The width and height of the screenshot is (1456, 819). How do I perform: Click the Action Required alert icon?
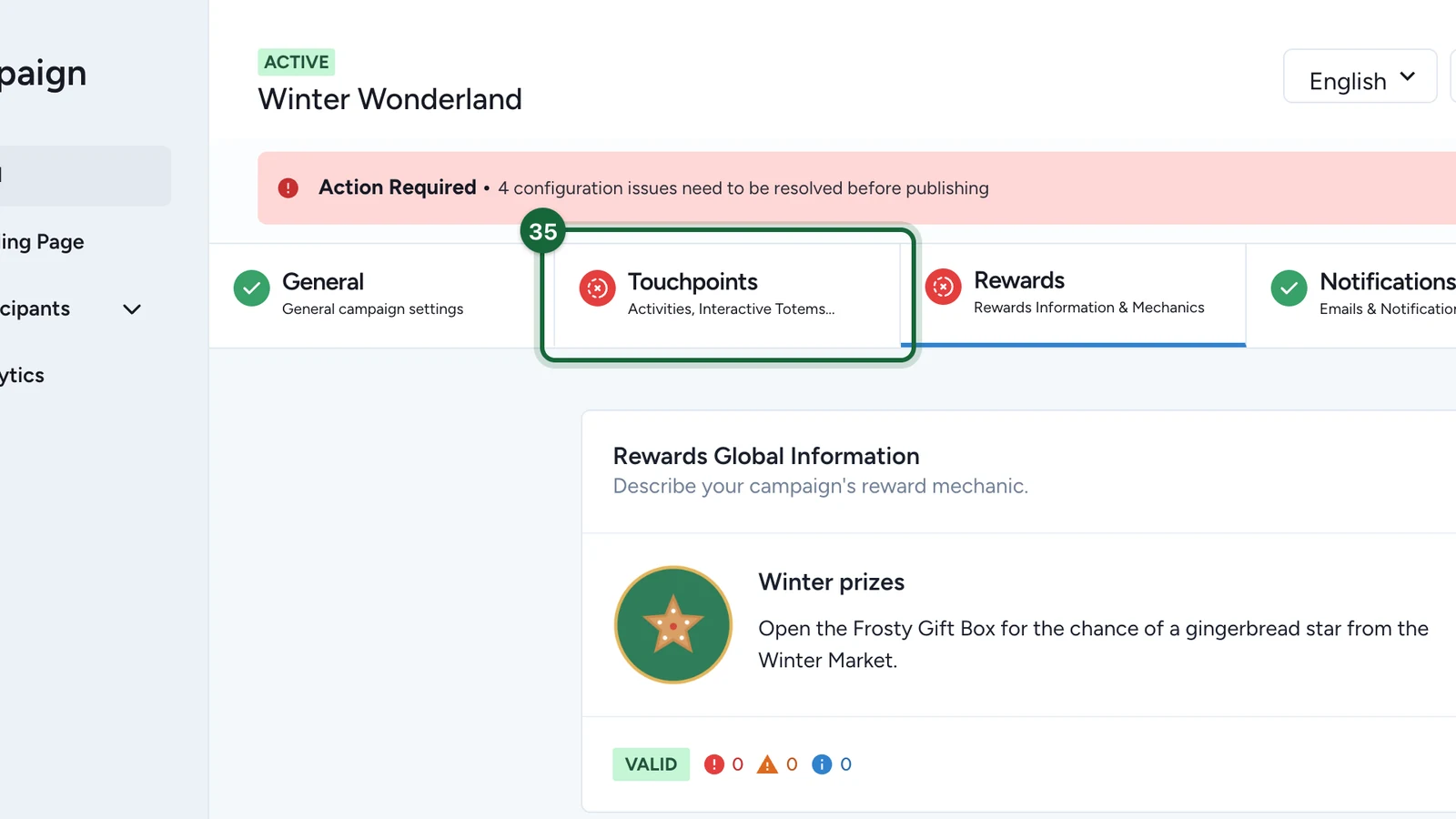288,188
